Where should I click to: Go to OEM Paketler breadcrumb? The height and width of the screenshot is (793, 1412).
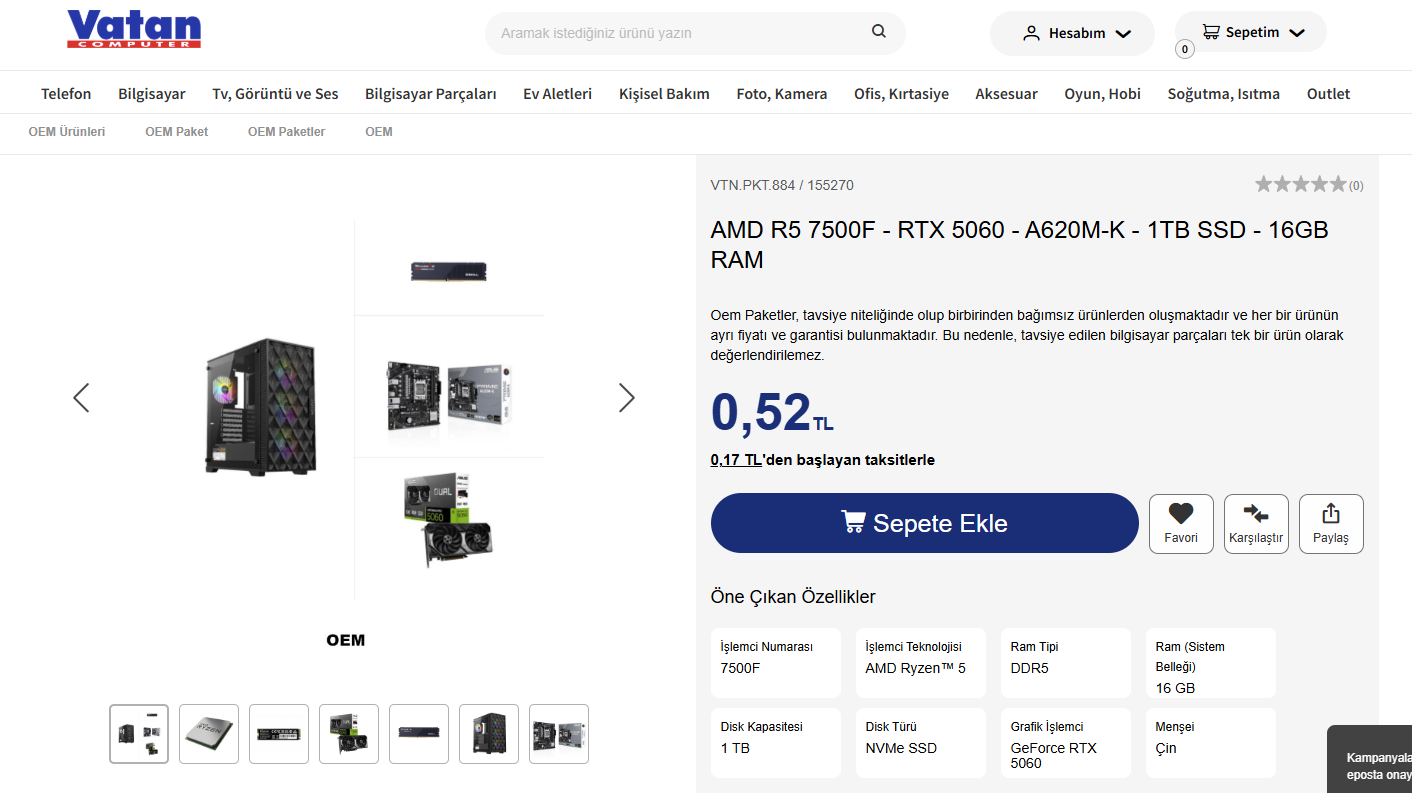[287, 132]
